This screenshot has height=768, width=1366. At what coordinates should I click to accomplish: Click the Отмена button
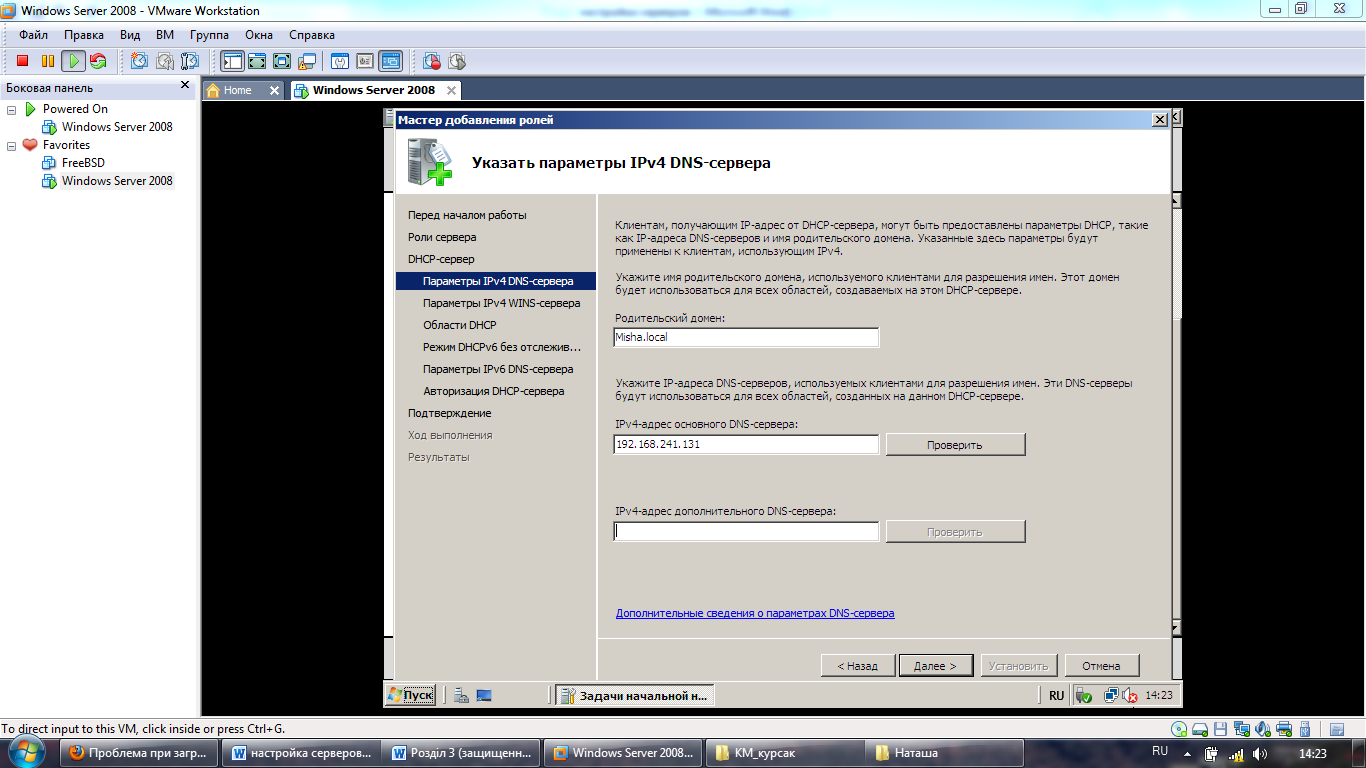(1101, 665)
